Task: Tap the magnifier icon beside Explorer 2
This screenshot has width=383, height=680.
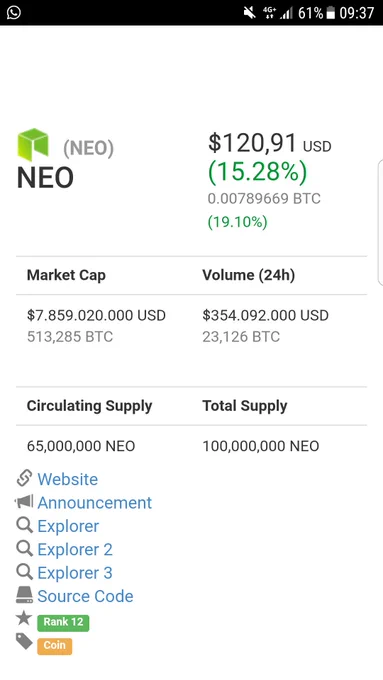Action: [x=24, y=549]
